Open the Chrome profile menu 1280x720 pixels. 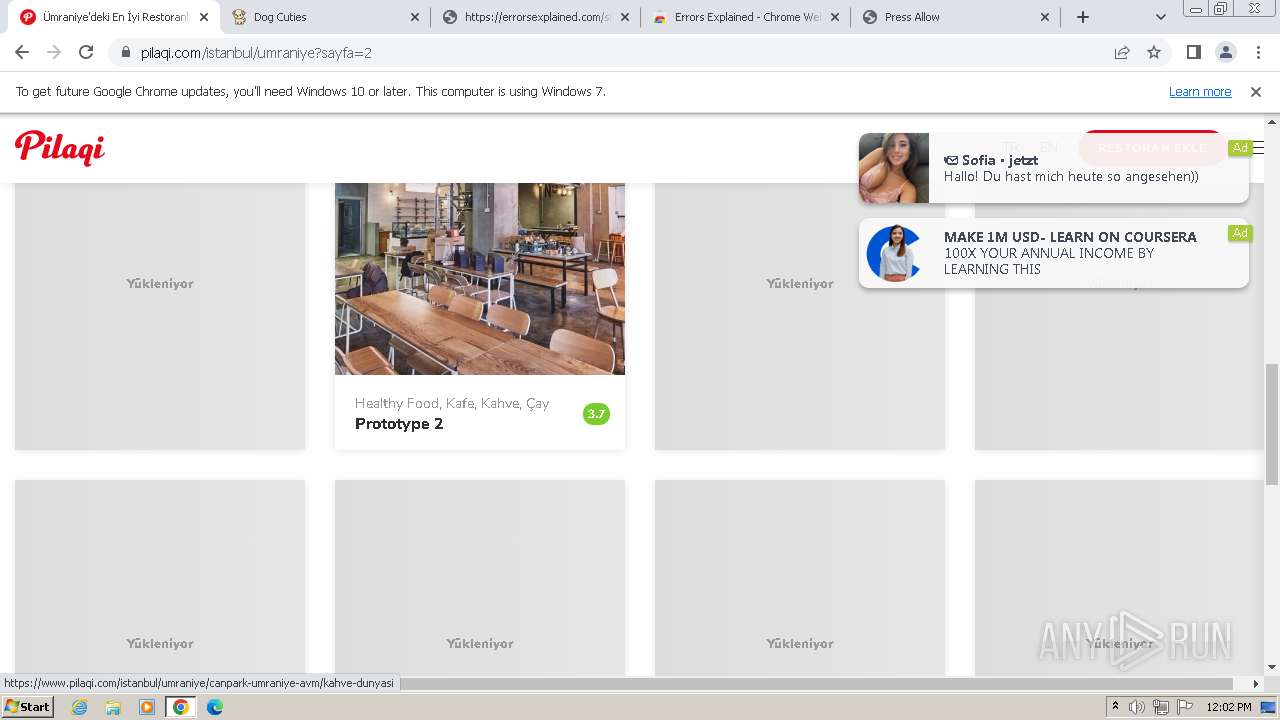tap(1225, 52)
